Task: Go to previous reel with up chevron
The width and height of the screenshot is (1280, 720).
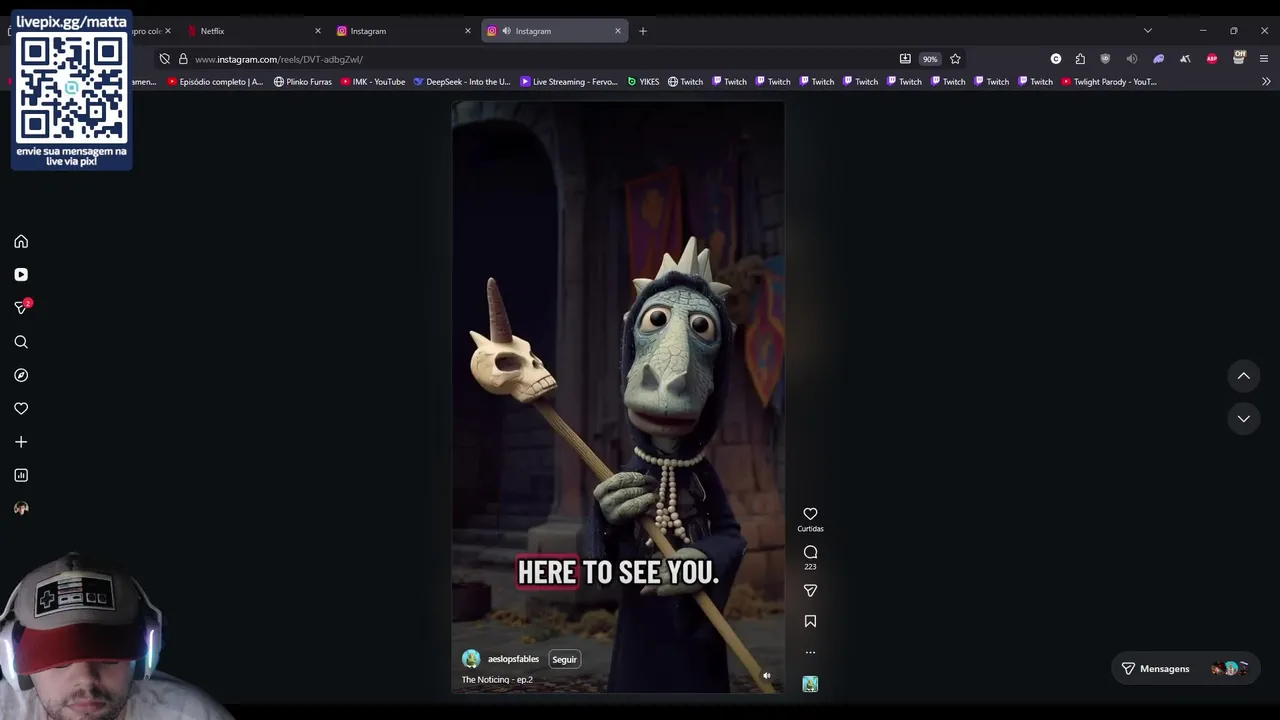Action: pos(1244,376)
